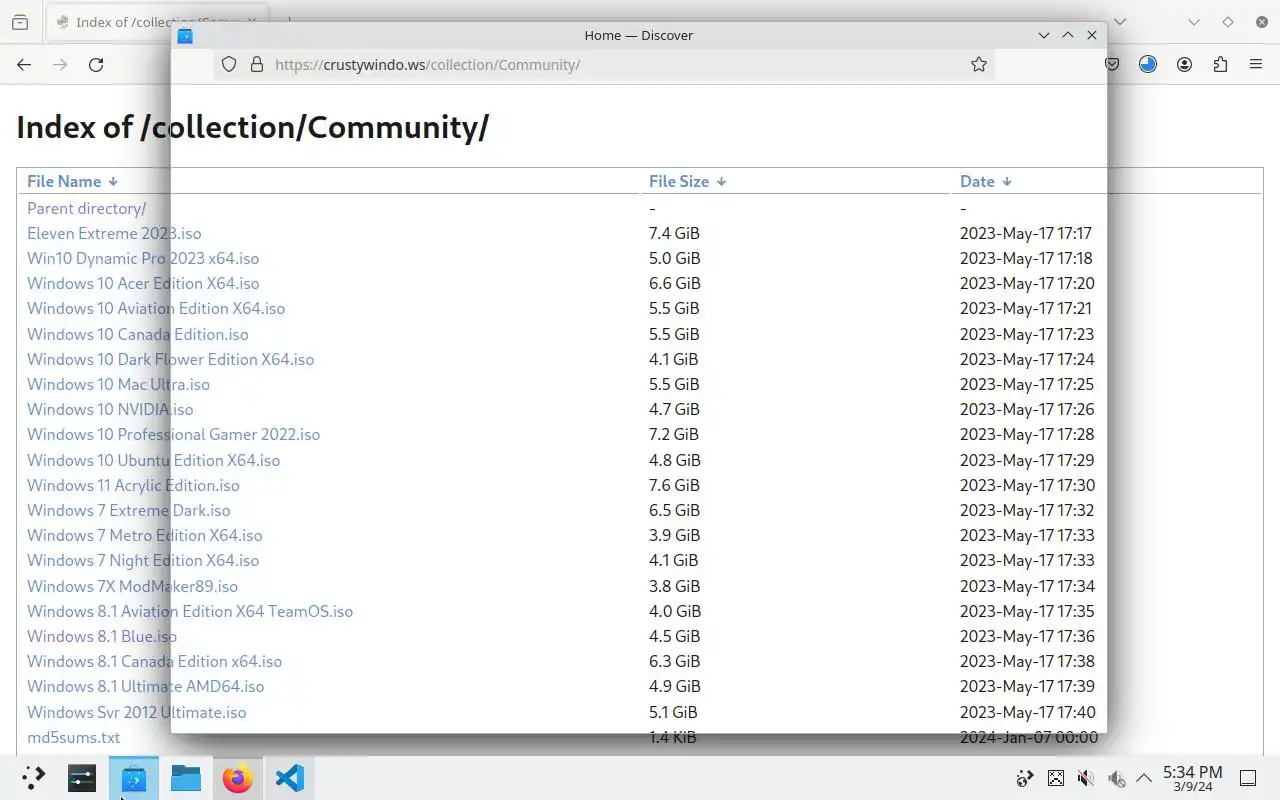Open Windows 10 Ubuntu Edition X64.iso
1280x800 pixels.
[153, 460]
